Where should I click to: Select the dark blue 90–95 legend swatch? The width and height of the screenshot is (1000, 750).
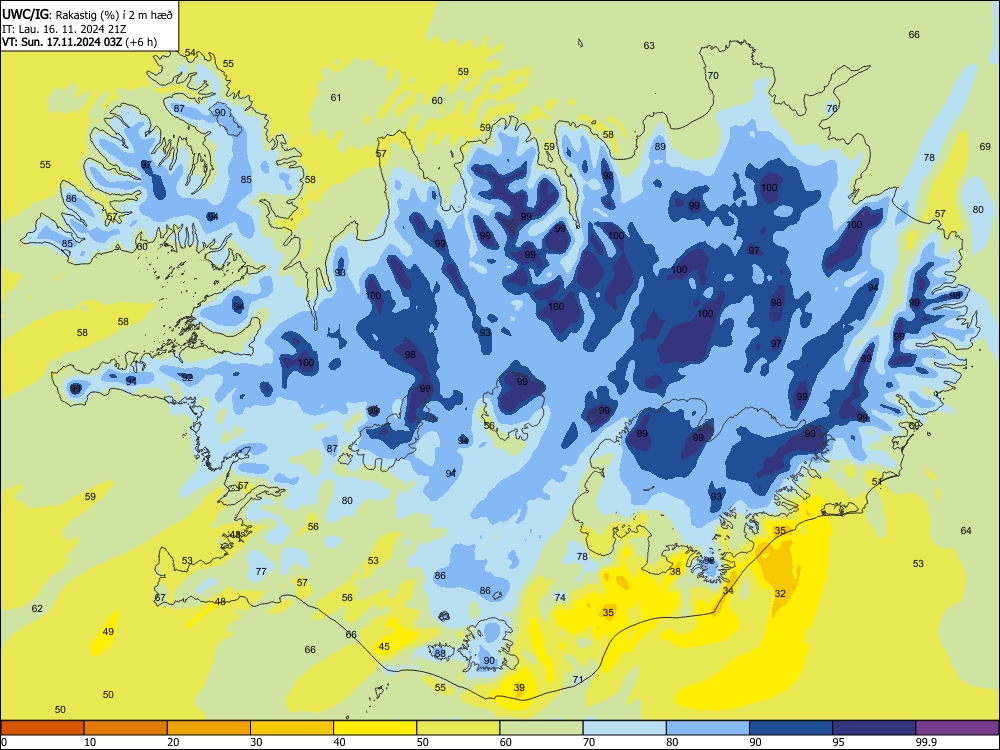coord(791,728)
